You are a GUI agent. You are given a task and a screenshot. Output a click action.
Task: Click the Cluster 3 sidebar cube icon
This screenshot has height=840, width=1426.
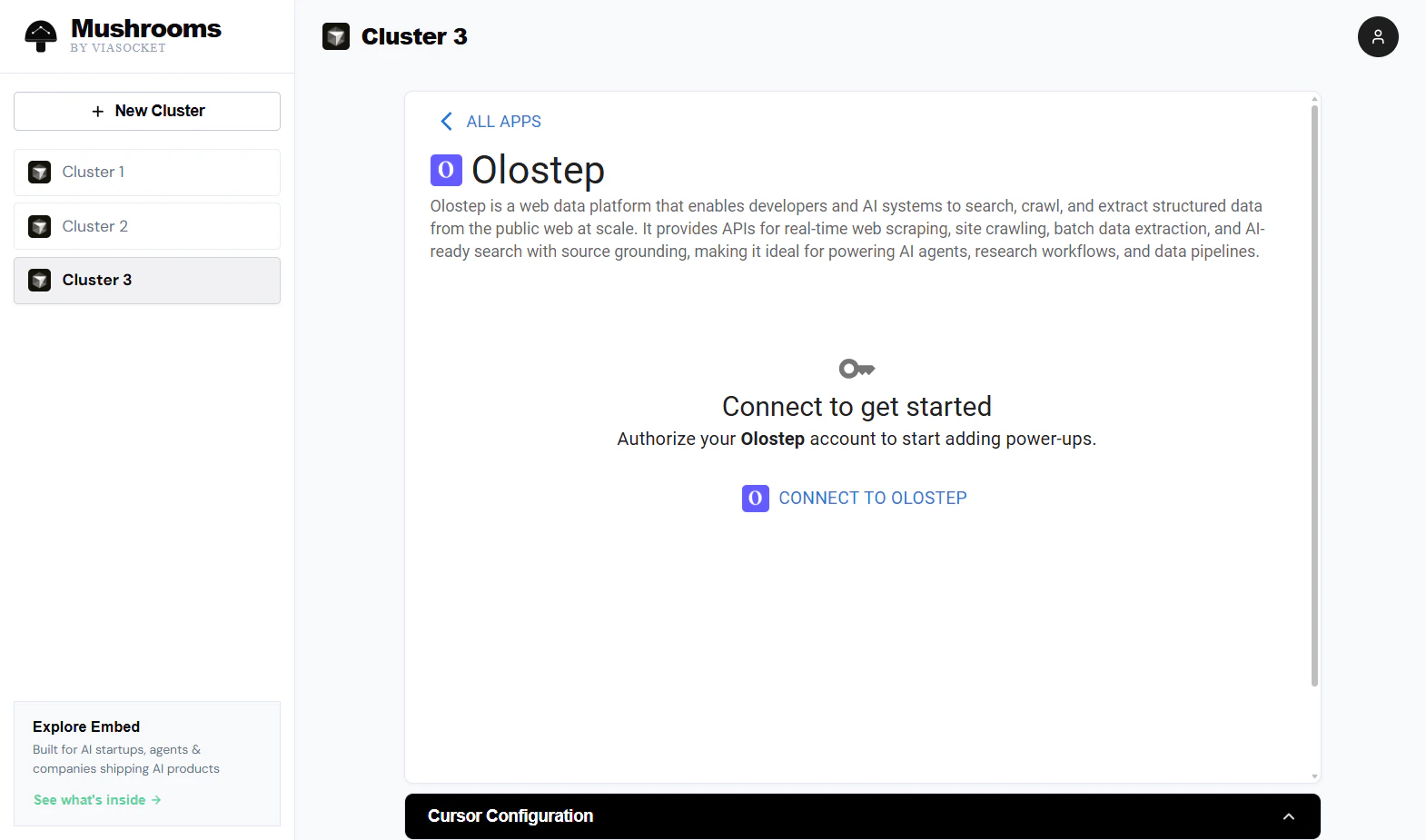(x=39, y=280)
